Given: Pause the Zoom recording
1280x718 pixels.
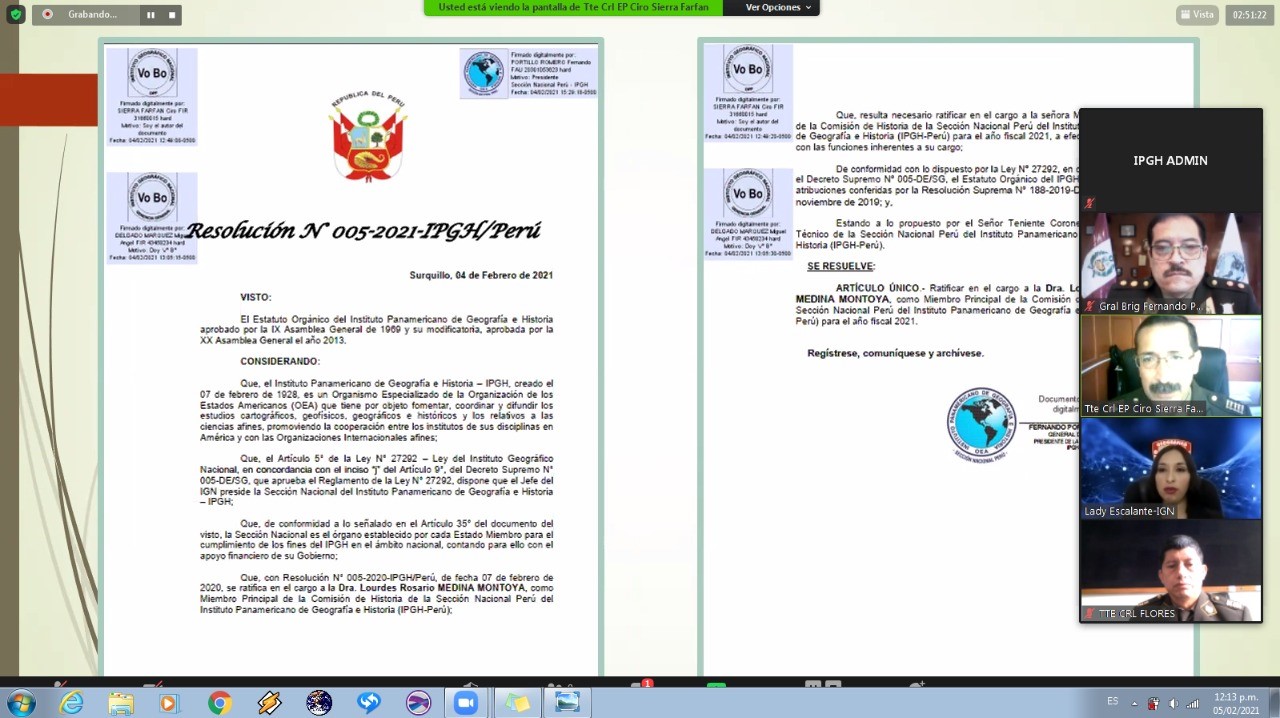Looking at the screenshot, I should 151,15.
